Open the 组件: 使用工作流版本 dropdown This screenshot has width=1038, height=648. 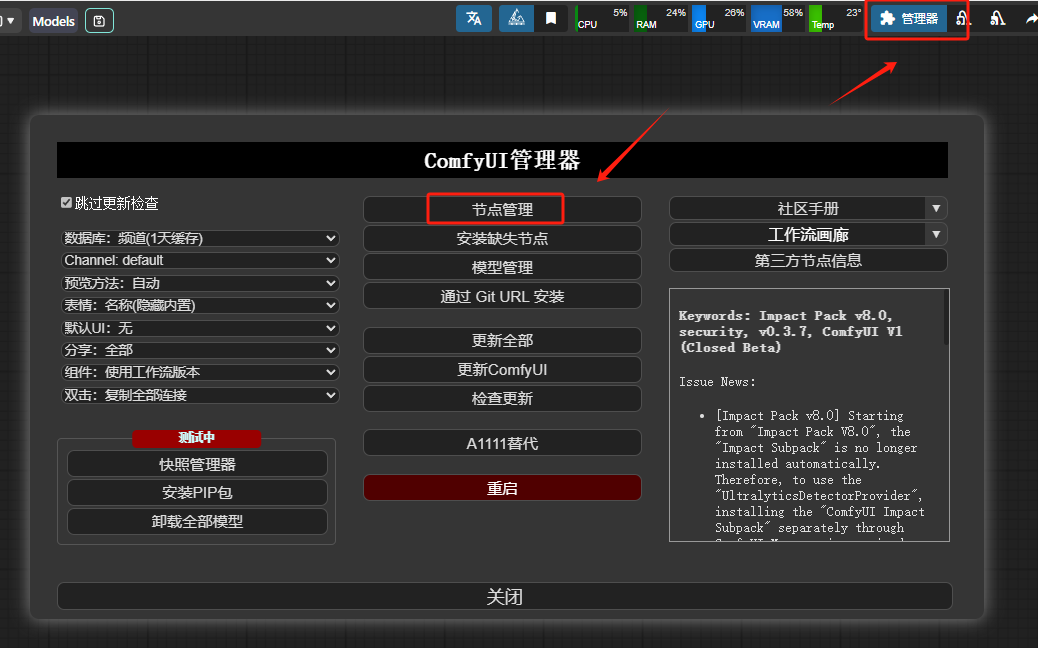pos(200,373)
